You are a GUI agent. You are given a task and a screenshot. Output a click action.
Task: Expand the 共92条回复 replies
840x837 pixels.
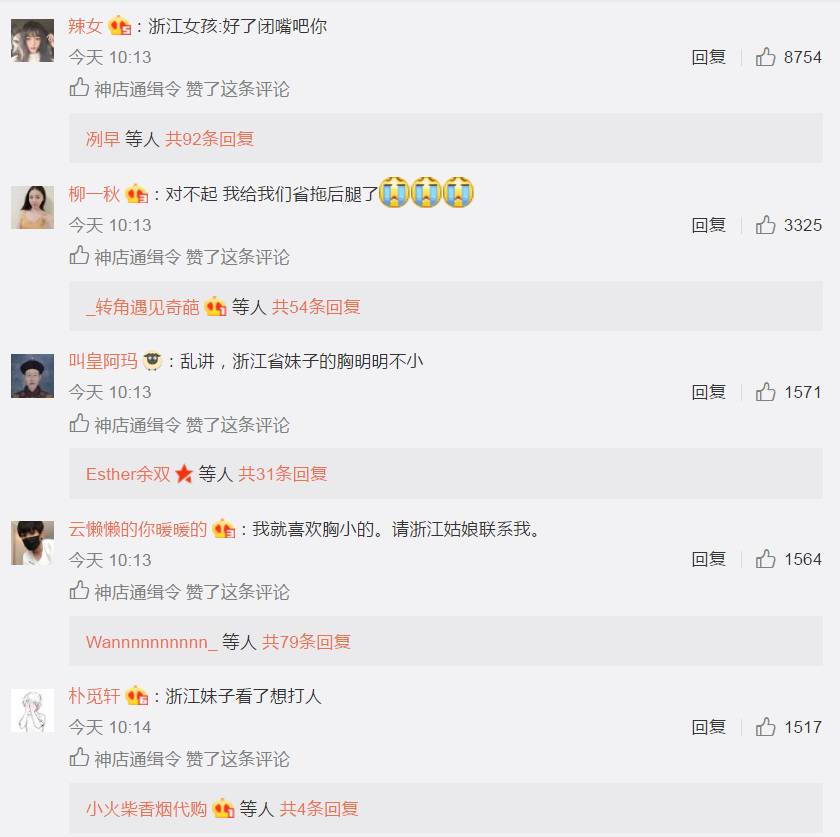click(209, 139)
